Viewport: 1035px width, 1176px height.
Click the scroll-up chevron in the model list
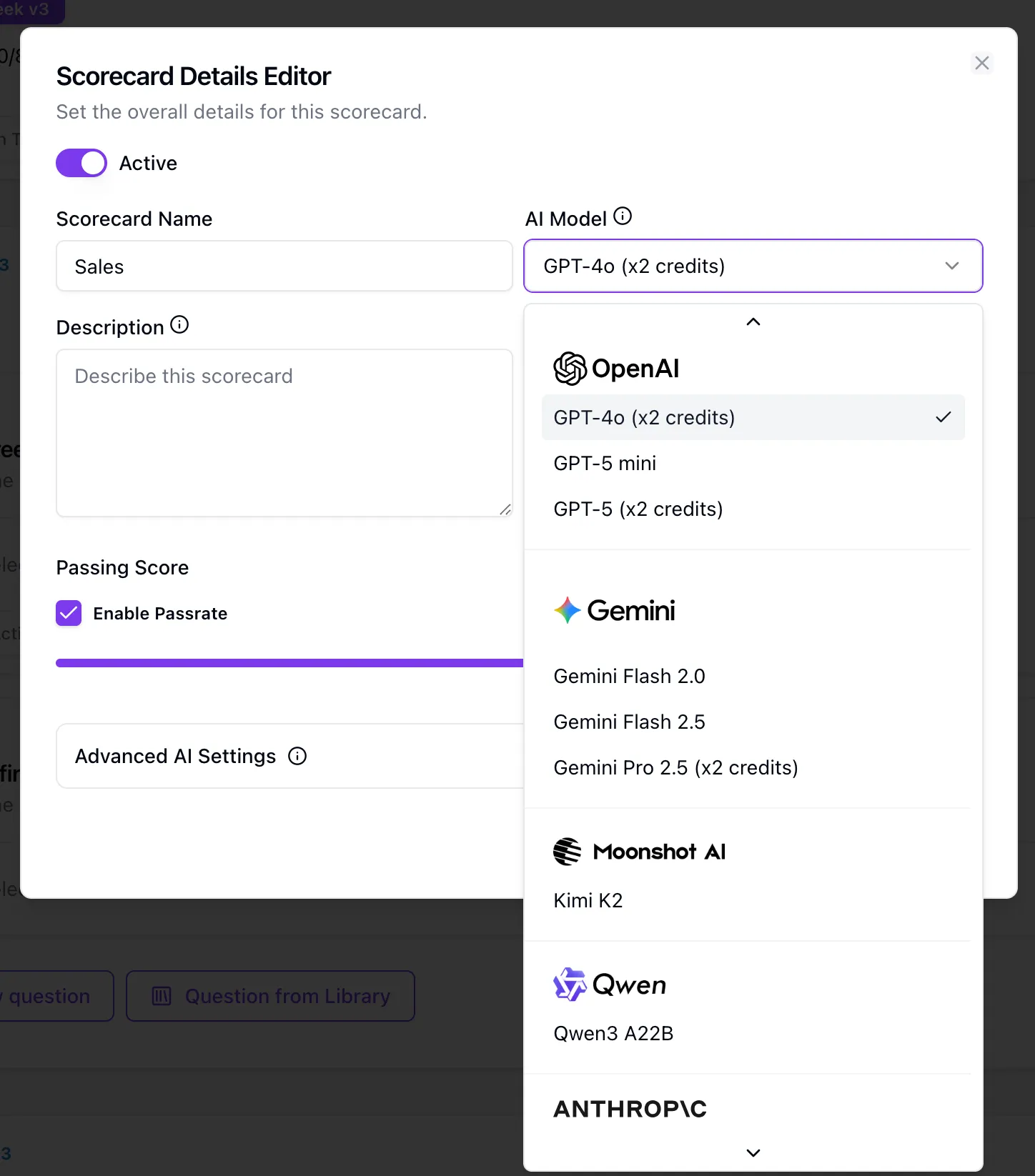[753, 322]
